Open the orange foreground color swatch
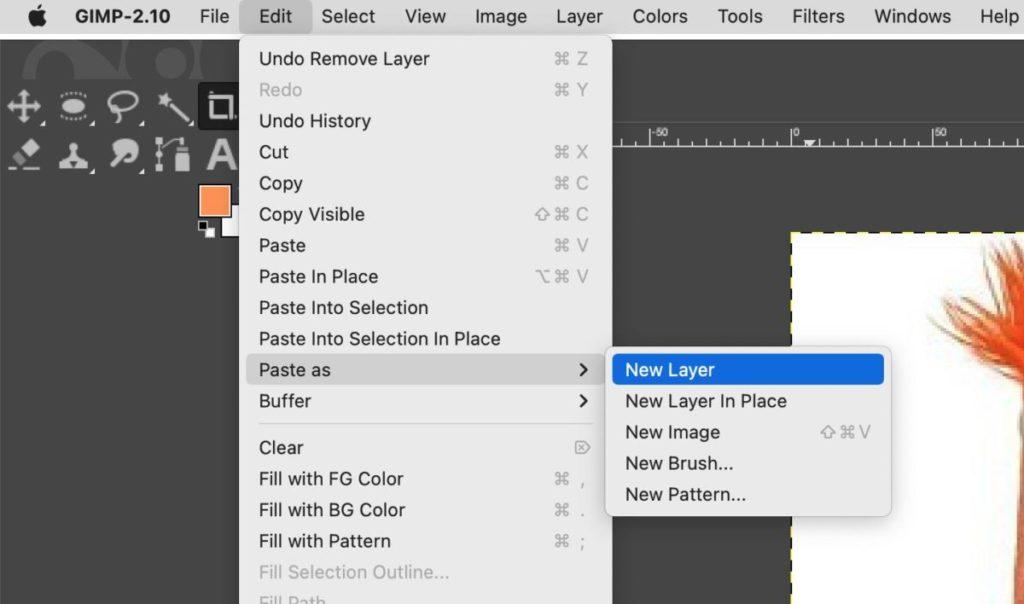Viewport: 1024px width, 604px height. click(x=214, y=200)
